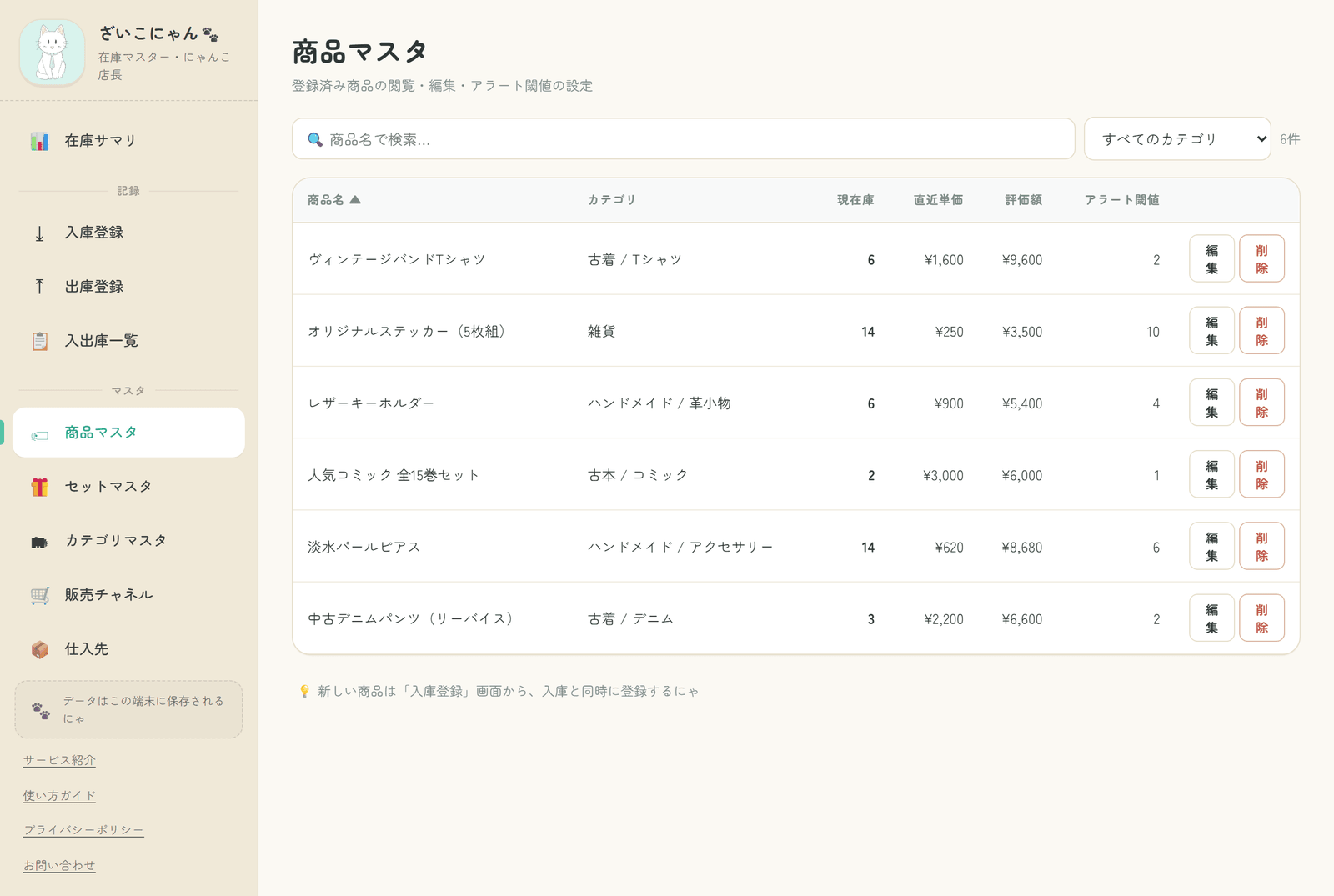Select 入出庫一覧 menu item
The width and height of the screenshot is (1334, 896).
(x=128, y=341)
